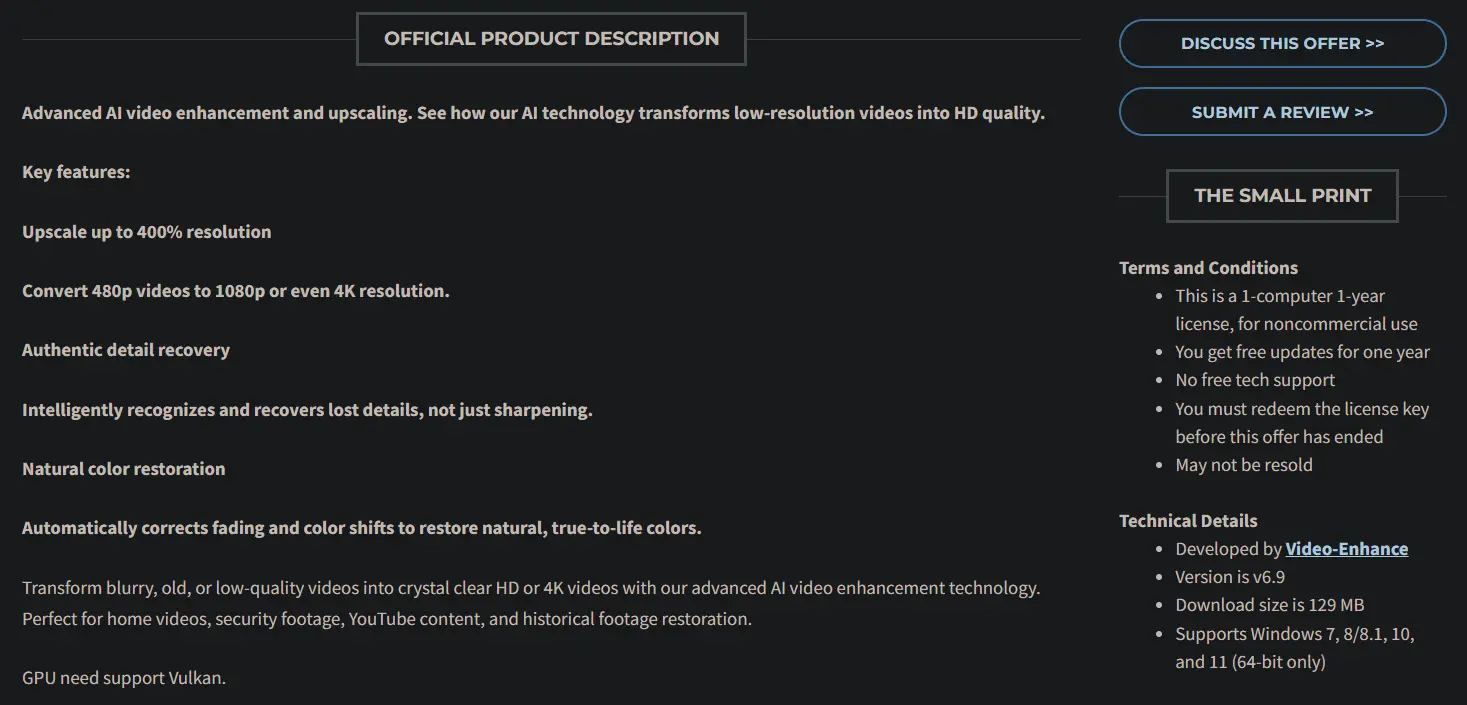The height and width of the screenshot is (705, 1467).
Task: Click the 'Authentic detail recovery' feature text
Action: click(x=126, y=350)
